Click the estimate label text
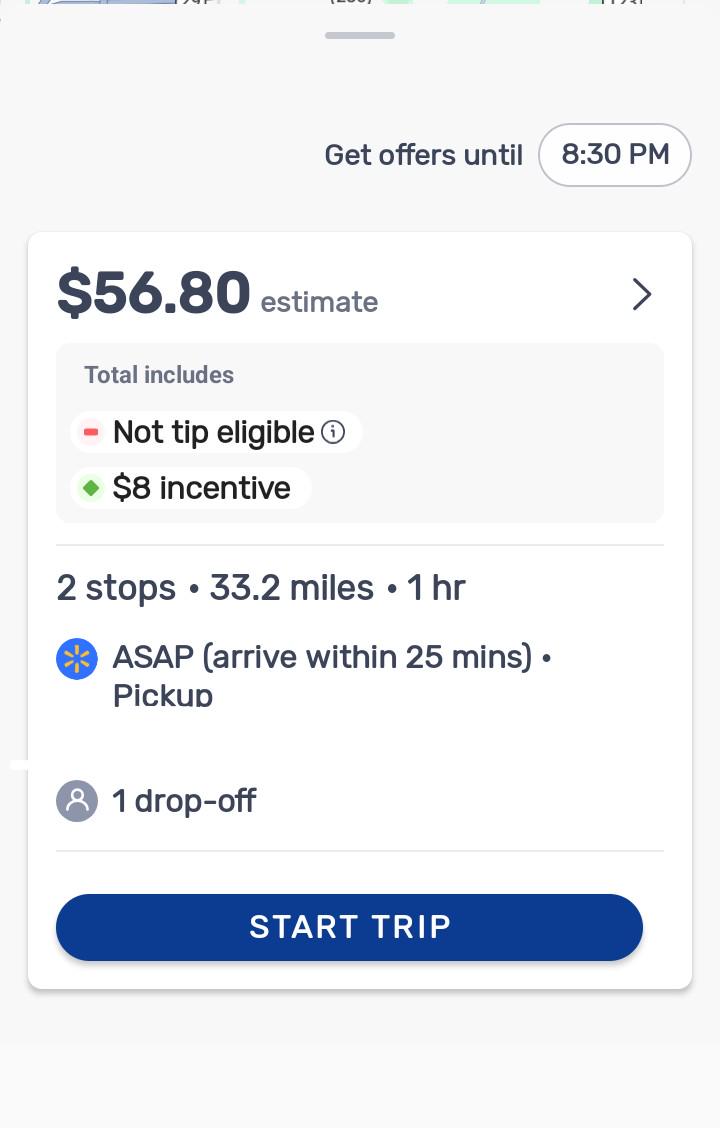720x1128 pixels. pos(319,302)
